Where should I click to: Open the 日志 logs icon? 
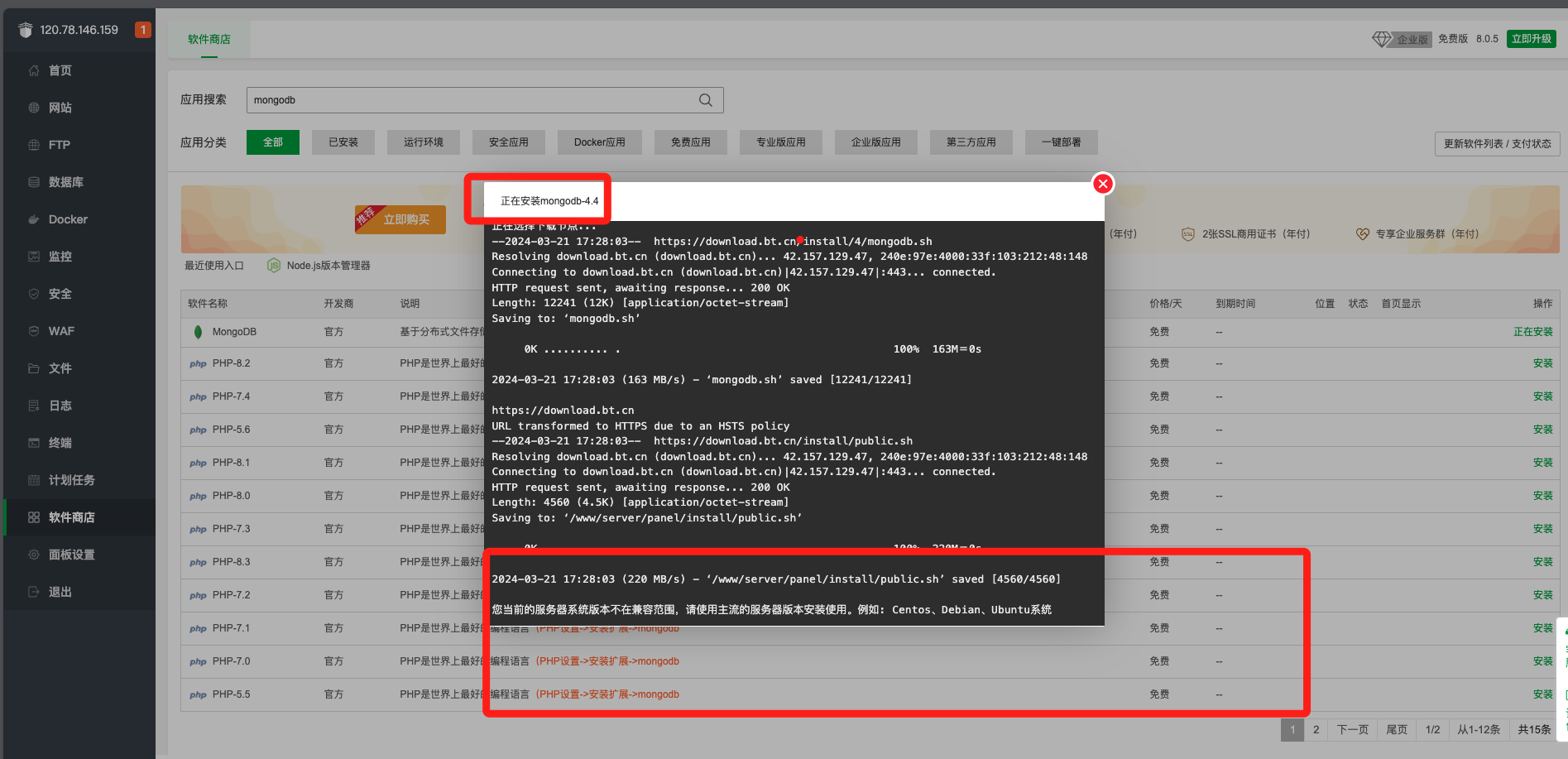point(34,406)
